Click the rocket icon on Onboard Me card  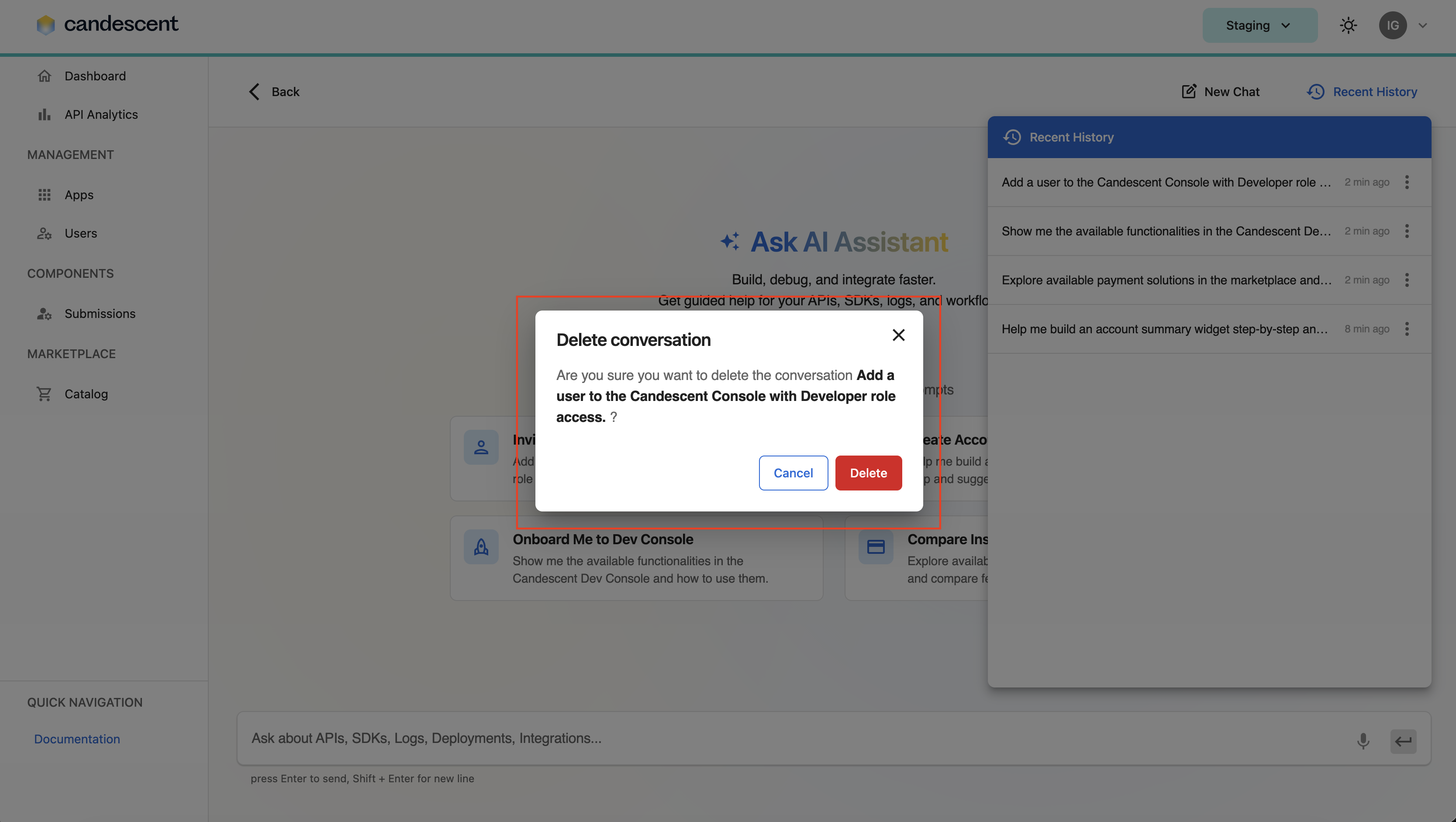(481, 547)
